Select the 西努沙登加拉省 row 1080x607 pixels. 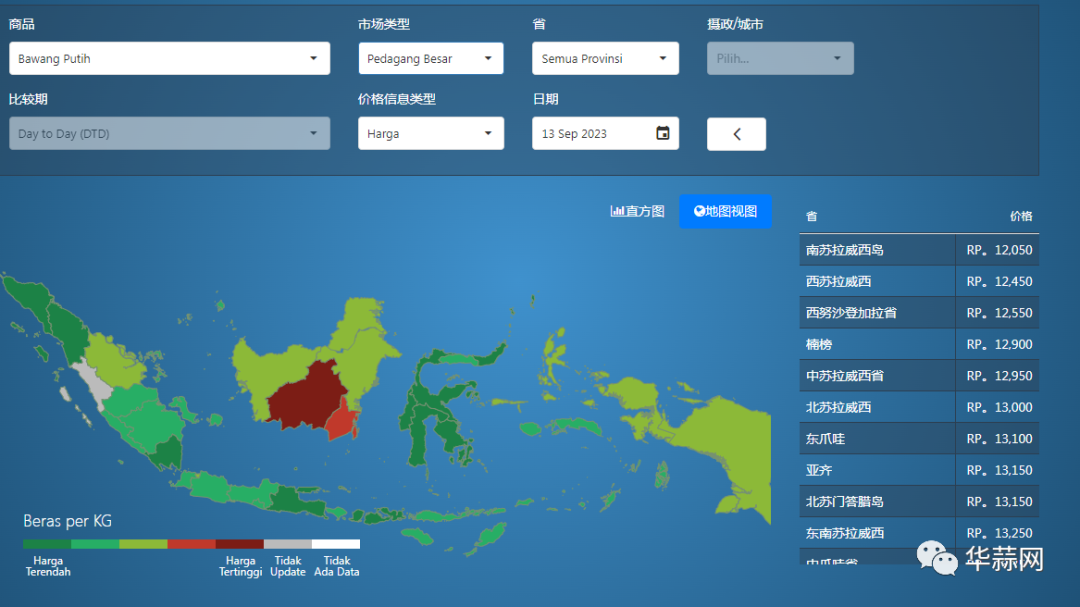pyautogui.click(x=919, y=313)
